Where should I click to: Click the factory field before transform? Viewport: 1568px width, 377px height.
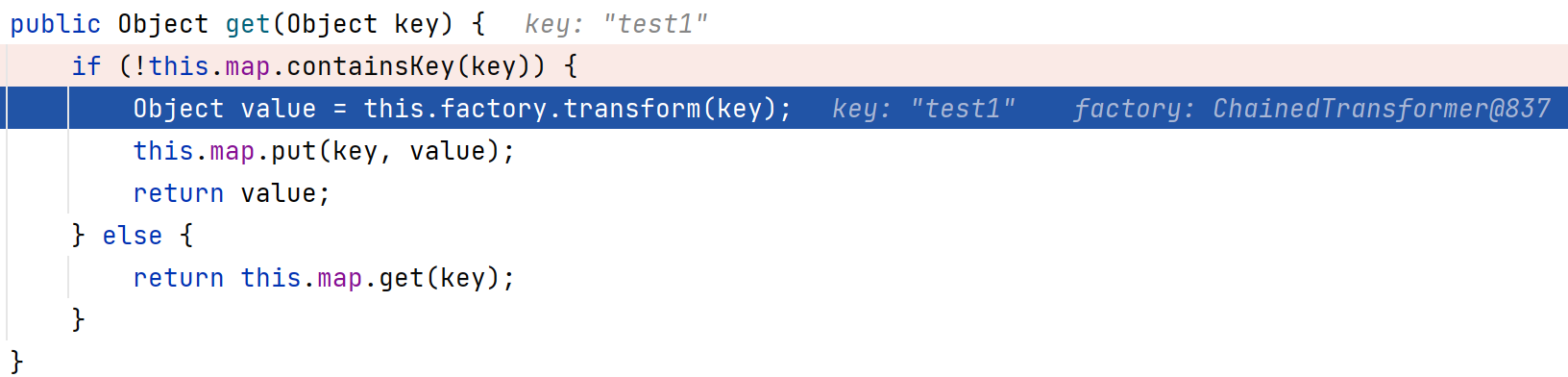click(x=494, y=109)
